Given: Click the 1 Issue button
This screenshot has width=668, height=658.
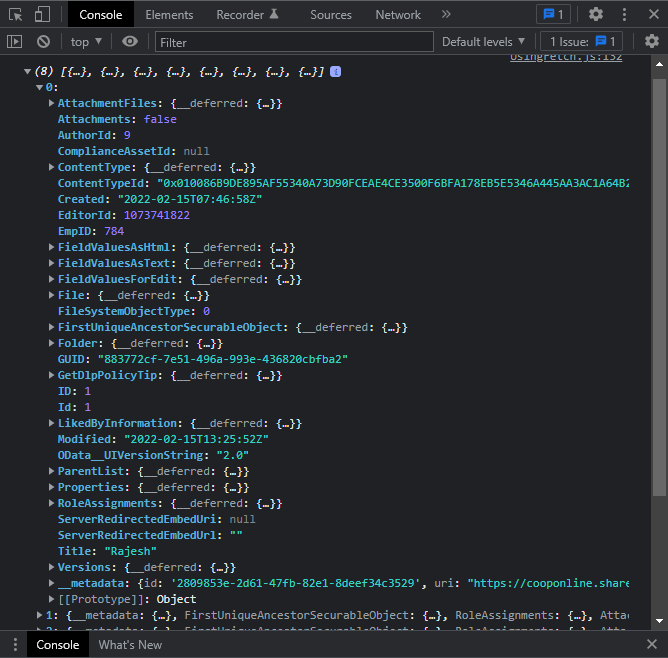Looking at the screenshot, I should 582,42.
